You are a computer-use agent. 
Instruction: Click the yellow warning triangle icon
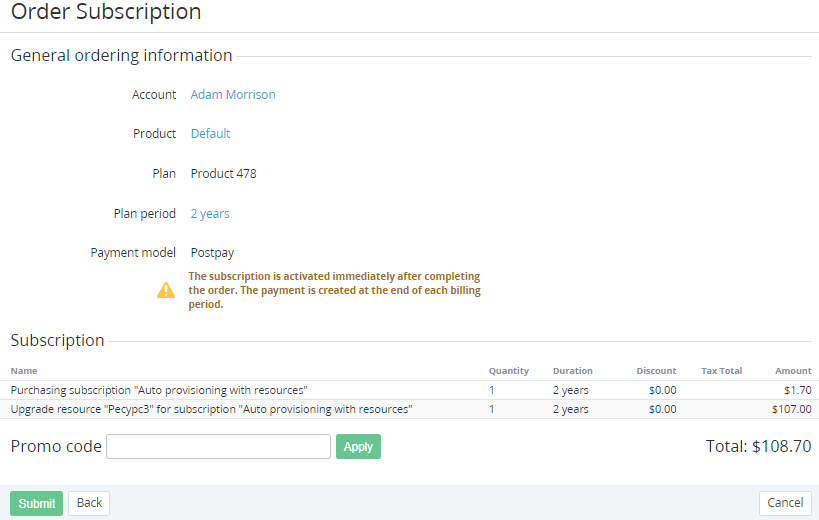[x=166, y=290]
